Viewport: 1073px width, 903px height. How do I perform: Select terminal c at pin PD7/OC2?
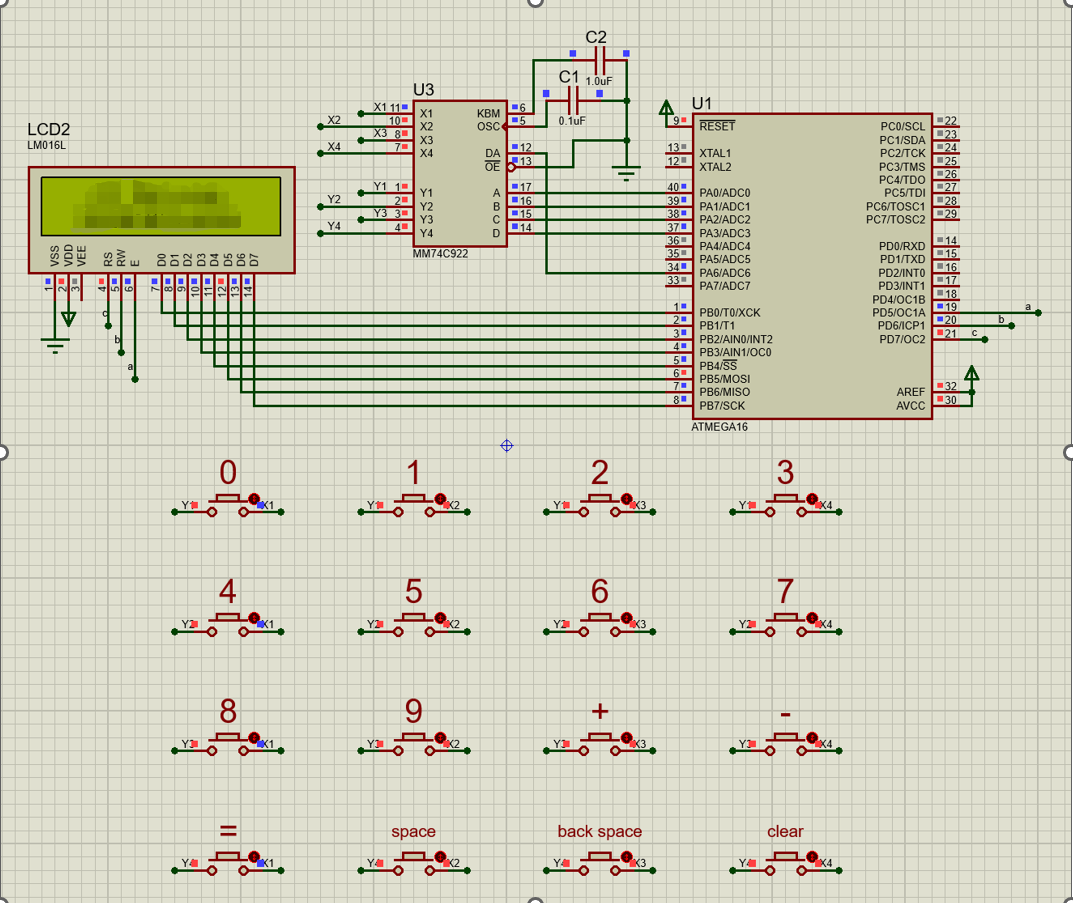(985, 339)
